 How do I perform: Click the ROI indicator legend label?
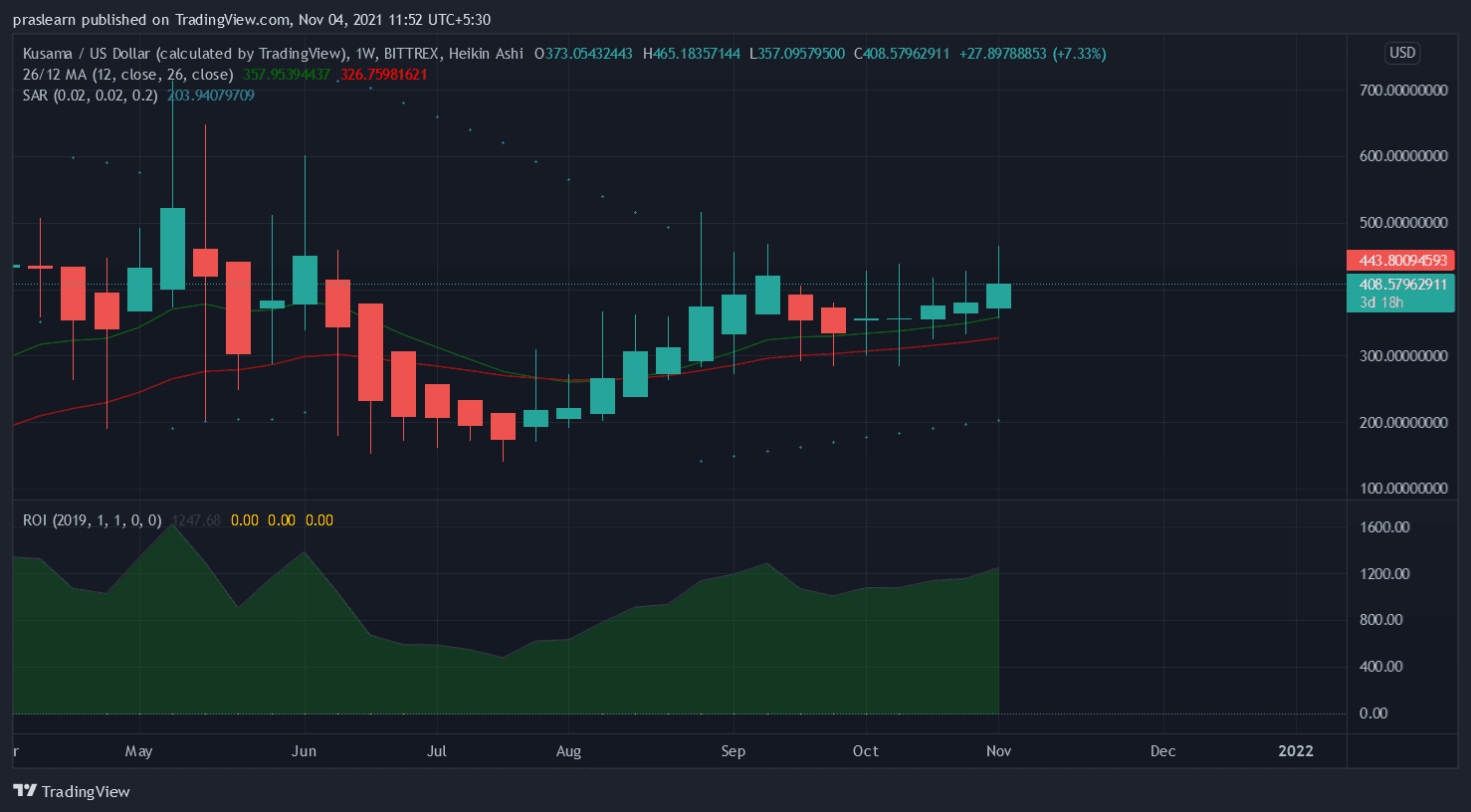[x=92, y=520]
